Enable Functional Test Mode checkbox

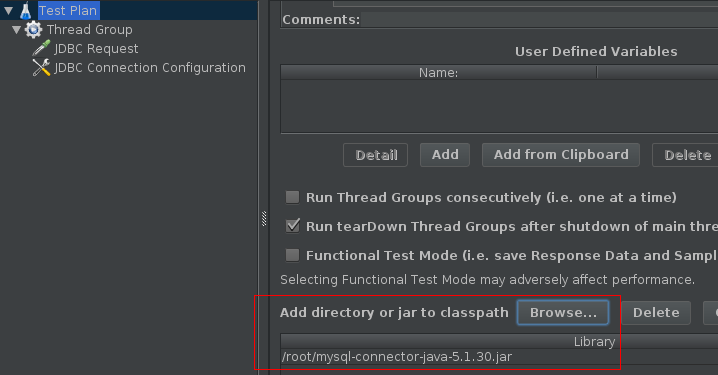[x=292, y=255]
